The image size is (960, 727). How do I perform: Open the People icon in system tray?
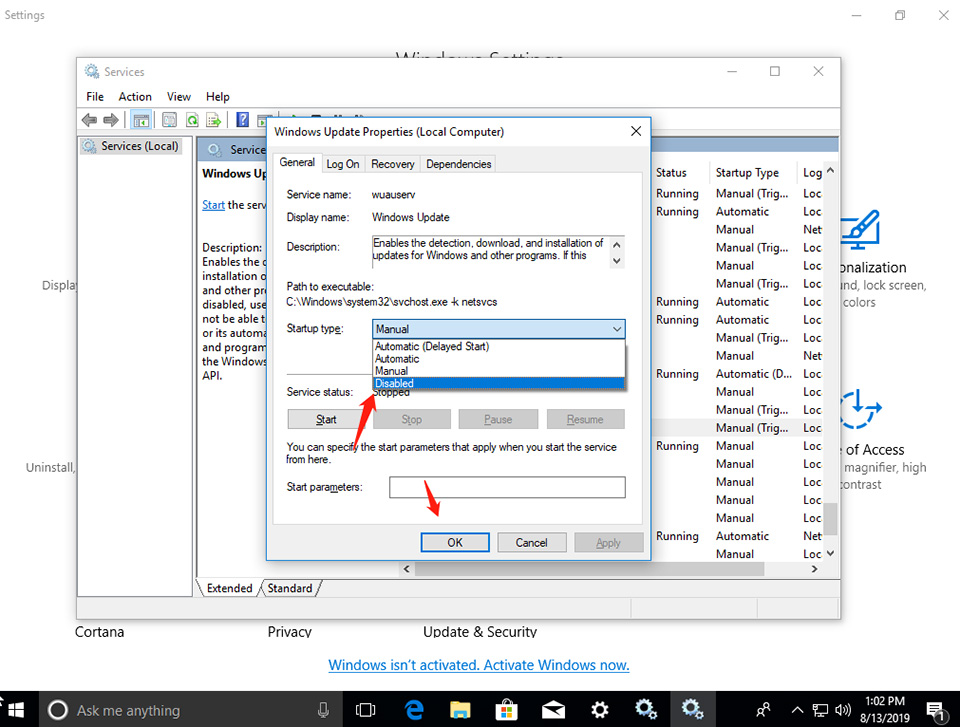pos(763,710)
